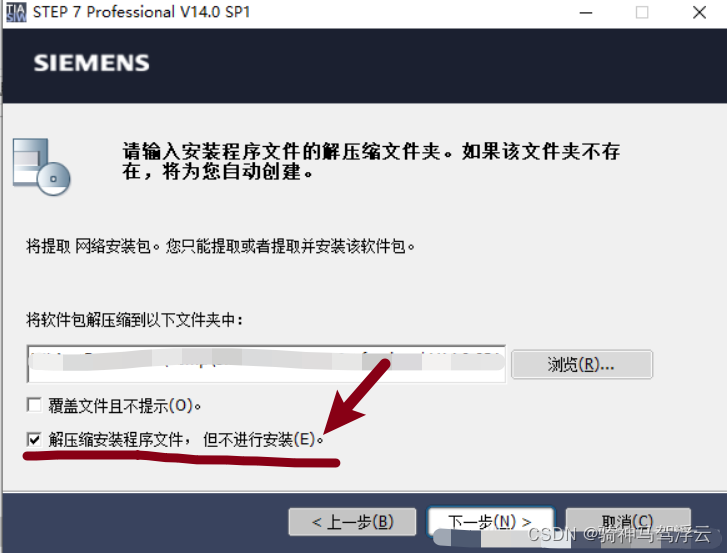Enable the 覆盖文件且不提示(O) checkbox
This screenshot has height=553, width=727.
pyautogui.click(x=34, y=405)
